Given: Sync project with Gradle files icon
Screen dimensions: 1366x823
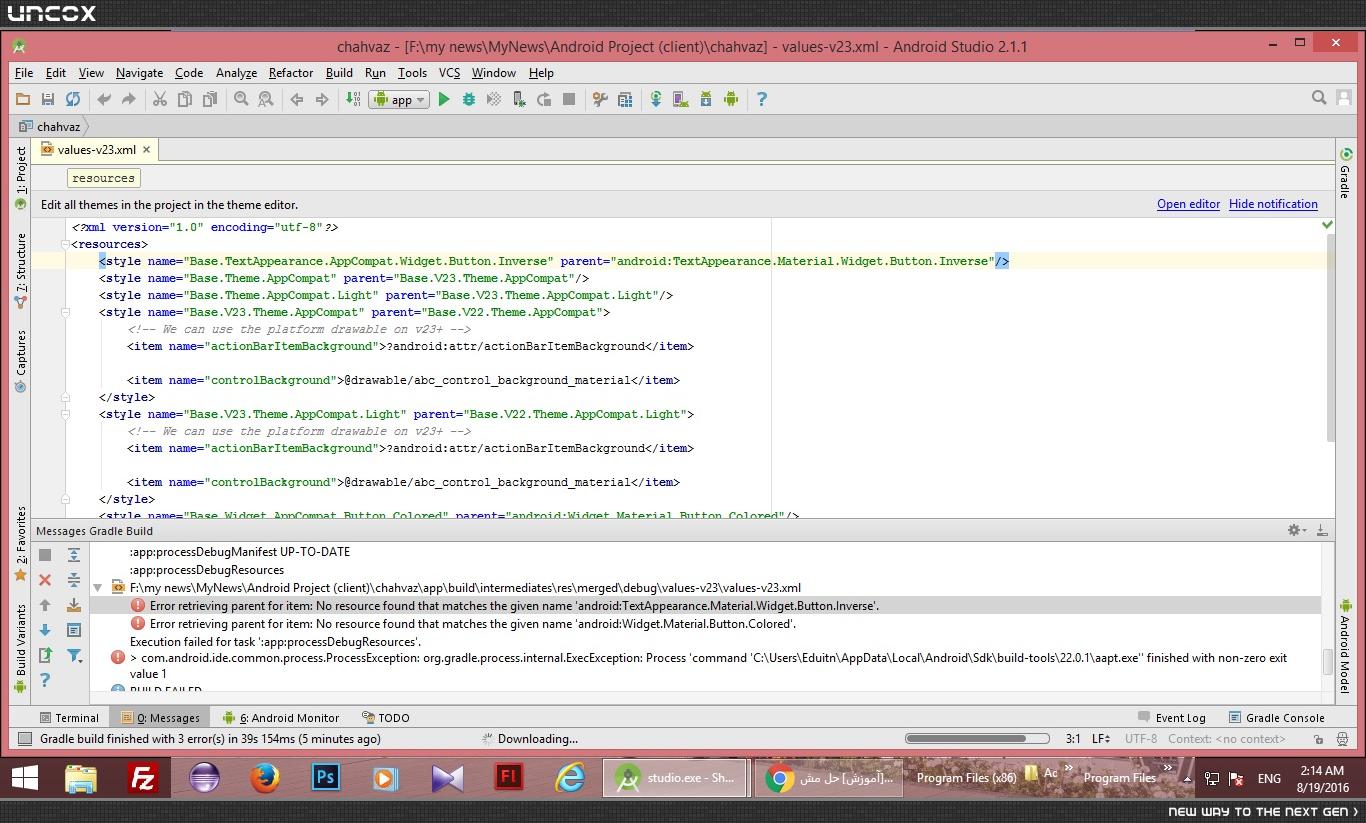Looking at the screenshot, I should coord(656,99).
